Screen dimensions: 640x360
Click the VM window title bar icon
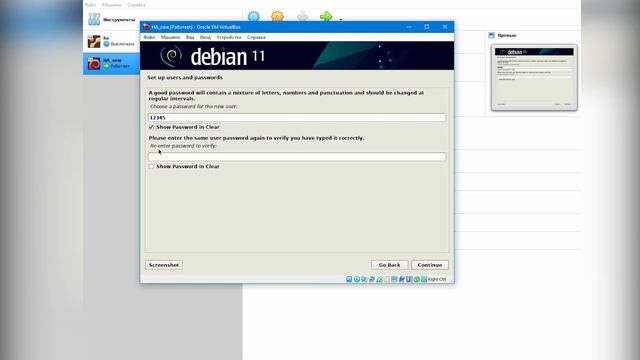tap(147, 27)
